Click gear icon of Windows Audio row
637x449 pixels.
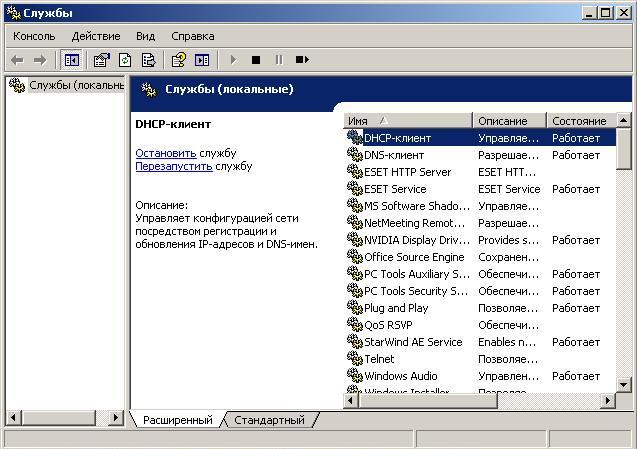pos(355,375)
